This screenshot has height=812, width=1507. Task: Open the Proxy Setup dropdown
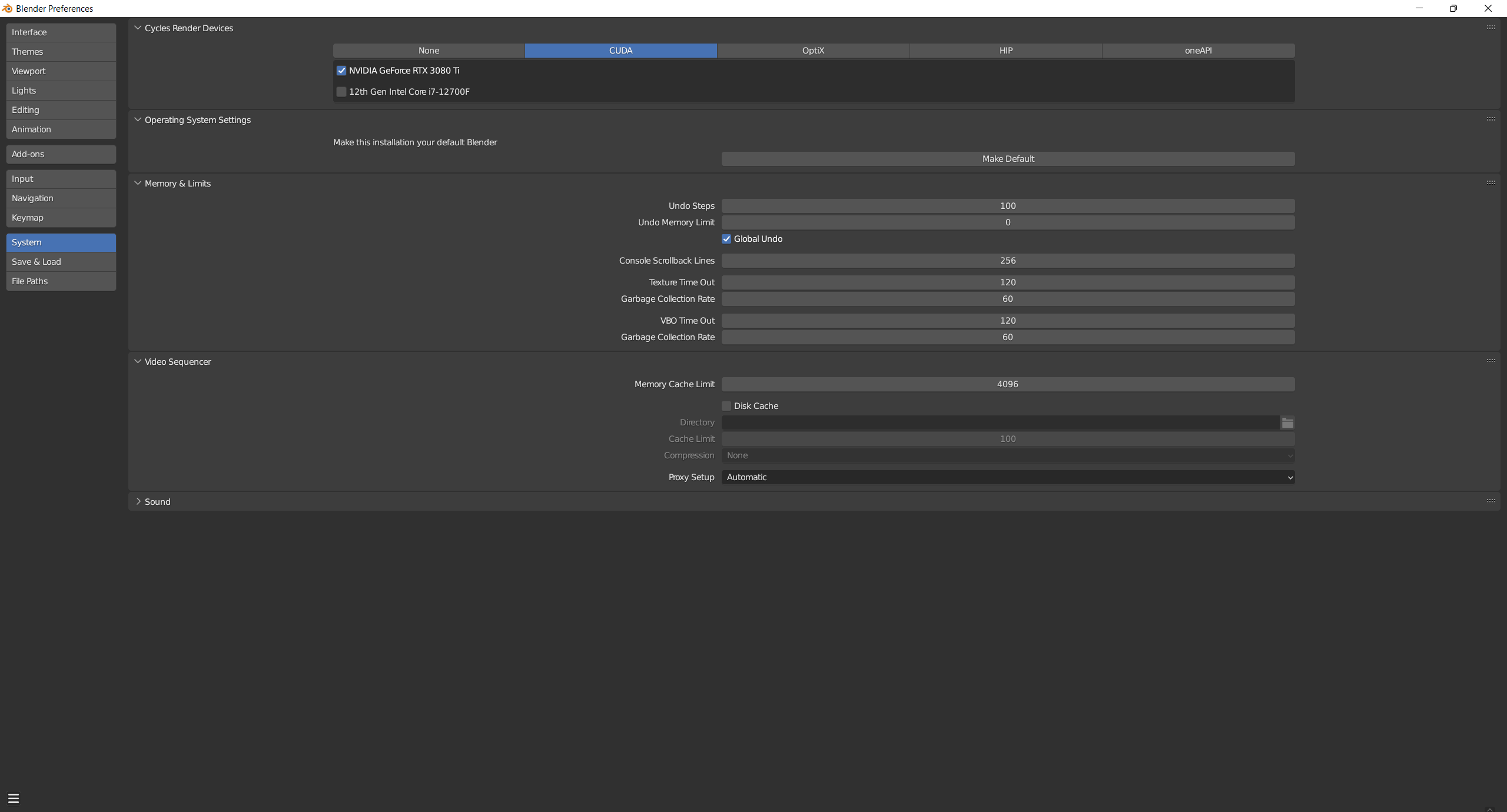coord(1008,477)
